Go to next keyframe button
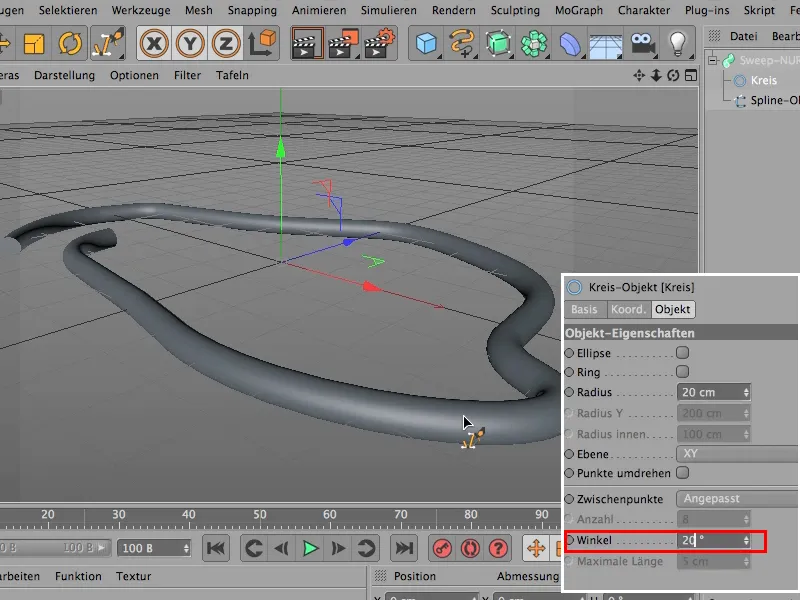This screenshot has width=800, height=600. 366,548
